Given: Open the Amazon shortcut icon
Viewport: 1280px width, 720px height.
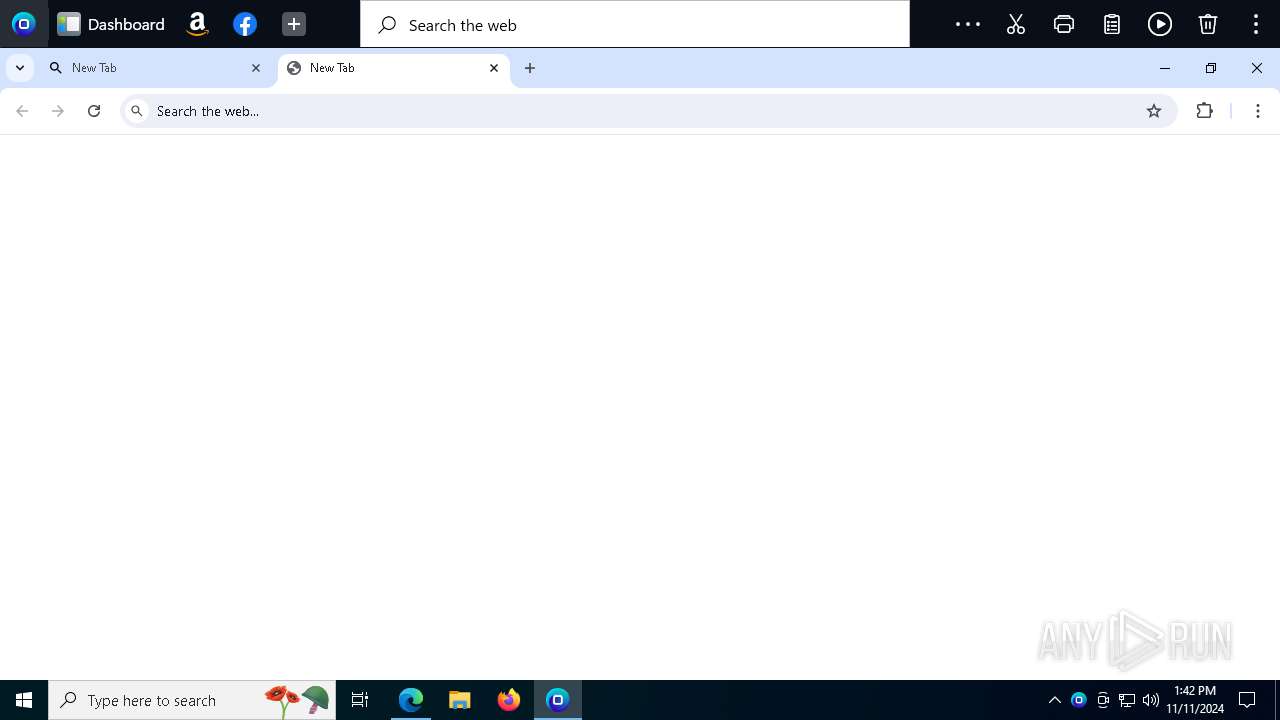Looking at the screenshot, I should coord(197,24).
